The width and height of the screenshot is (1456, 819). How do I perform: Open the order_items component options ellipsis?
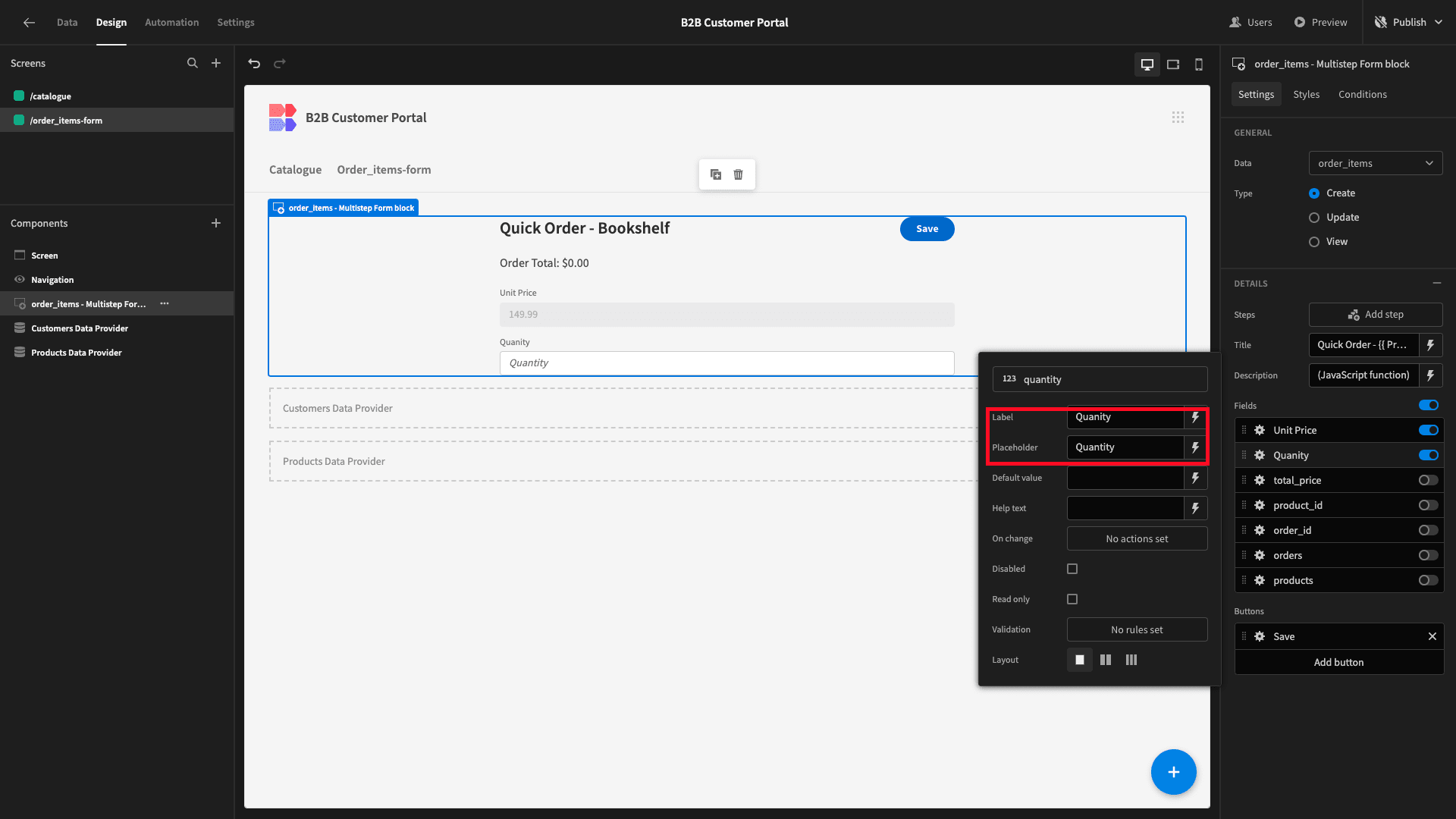pos(165,303)
